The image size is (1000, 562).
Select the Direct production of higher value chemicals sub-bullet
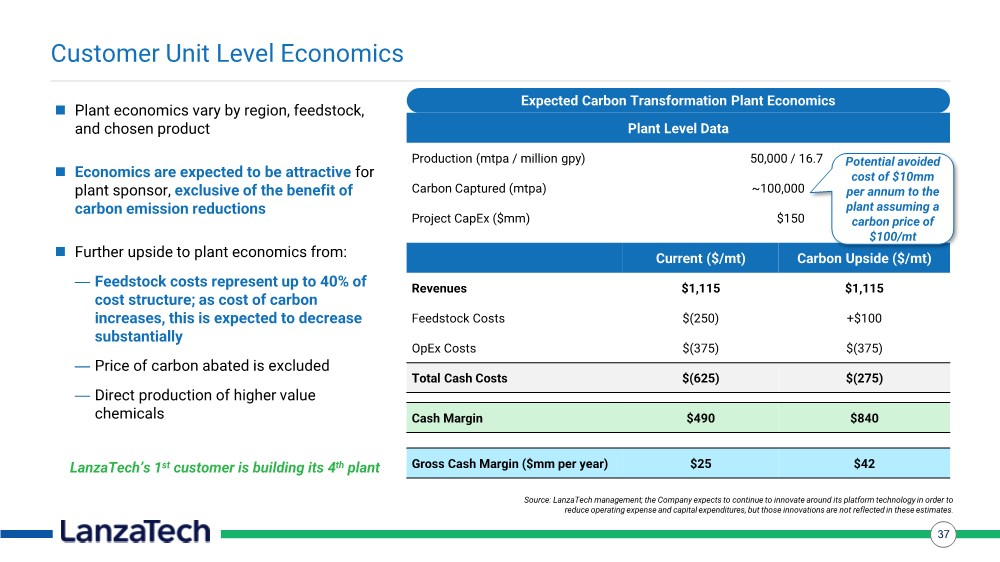205,404
